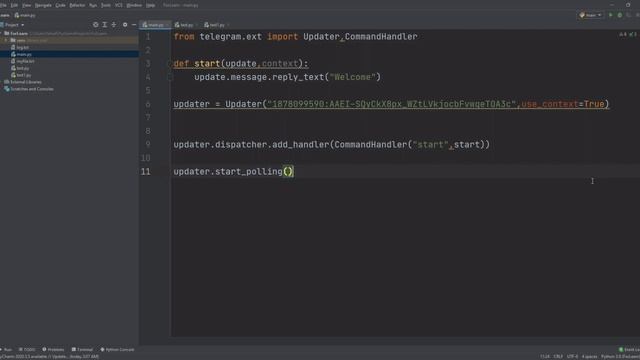
Task: Switch to the test1.py editor tab
Action: pyautogui.click(x=216, y=25)
